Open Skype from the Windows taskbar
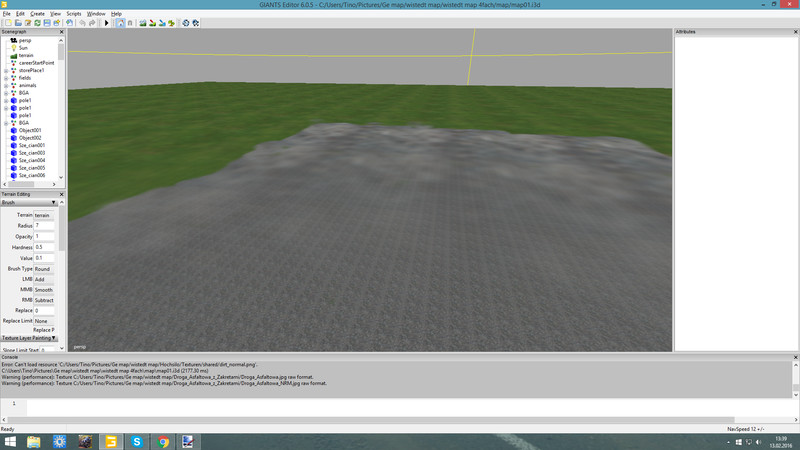The image size is (800, 450). (137, 441)
